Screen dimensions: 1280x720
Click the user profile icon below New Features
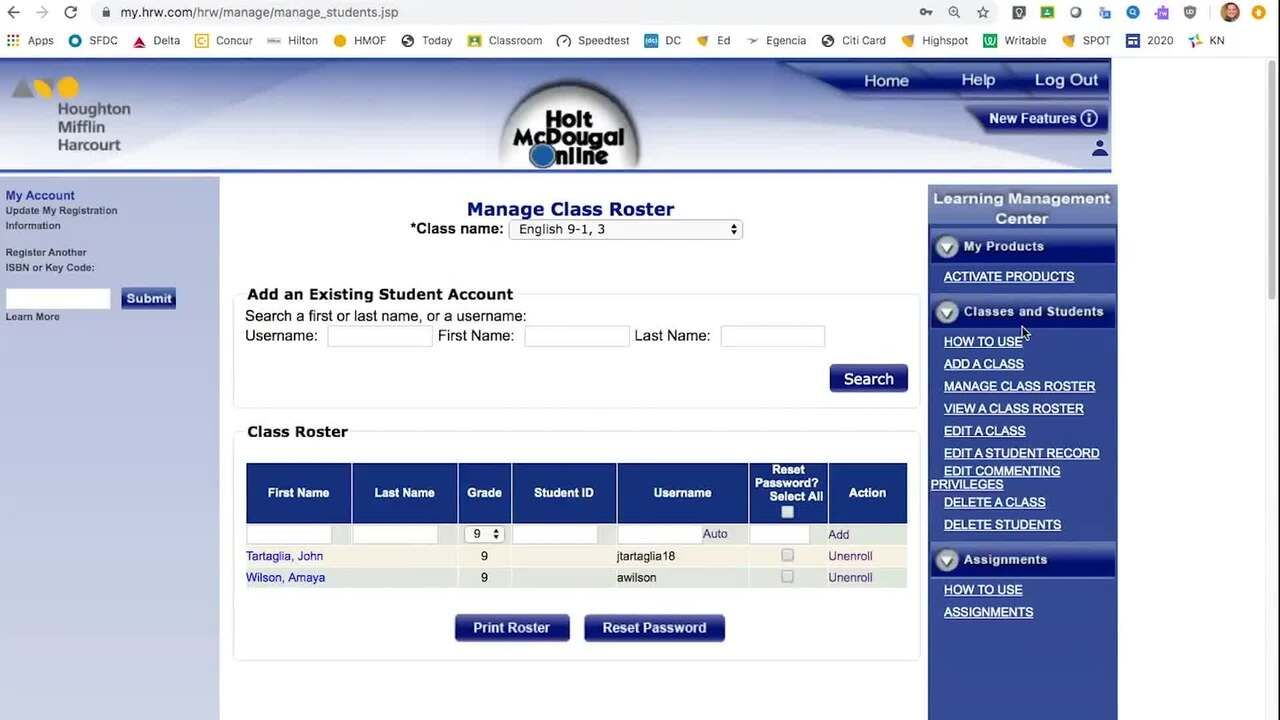coord(1099,148)
